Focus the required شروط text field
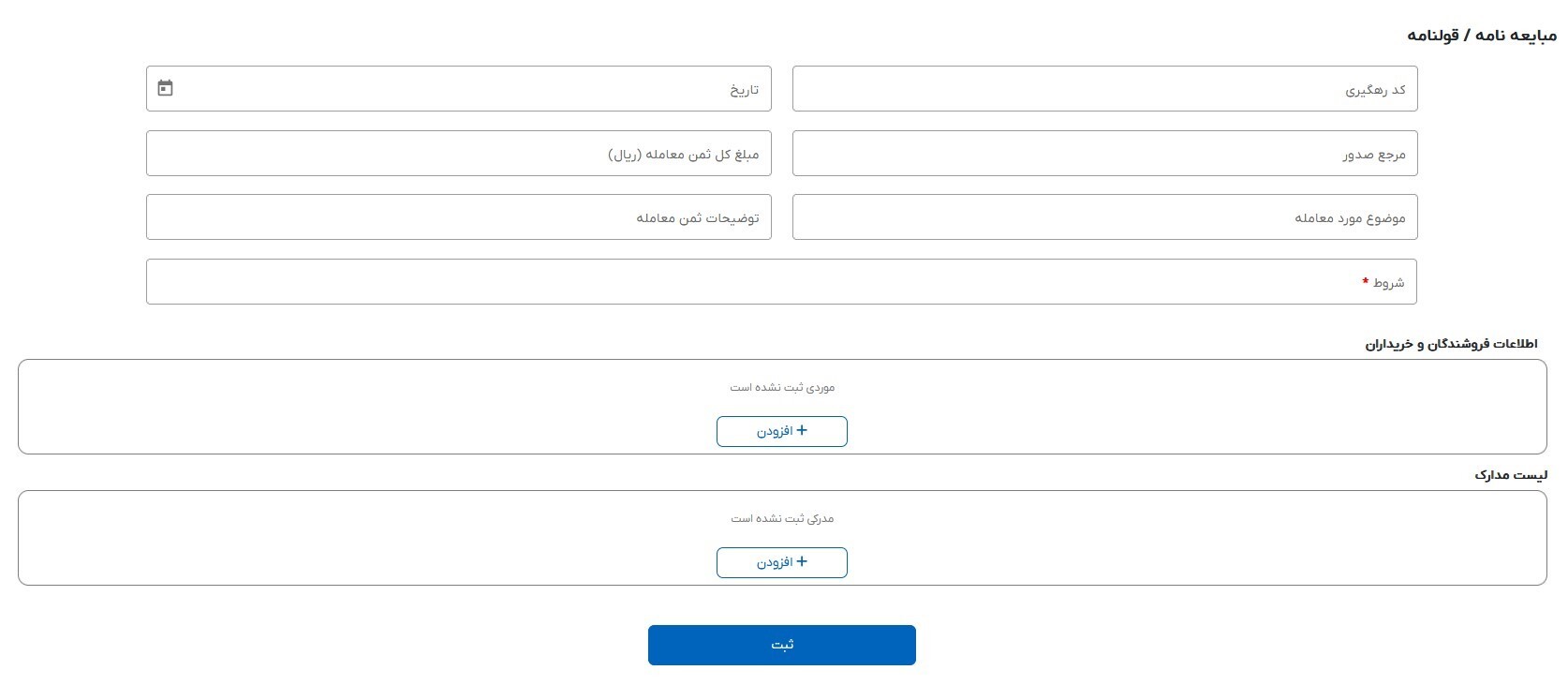1568x685 pixels. tap(781, 282)
